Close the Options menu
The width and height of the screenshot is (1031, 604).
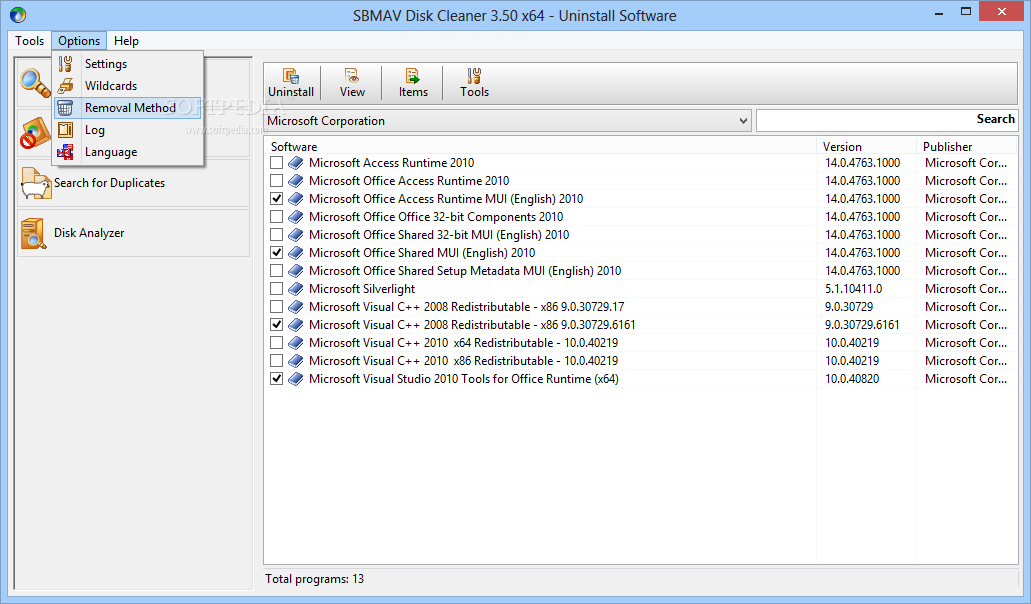79,41
